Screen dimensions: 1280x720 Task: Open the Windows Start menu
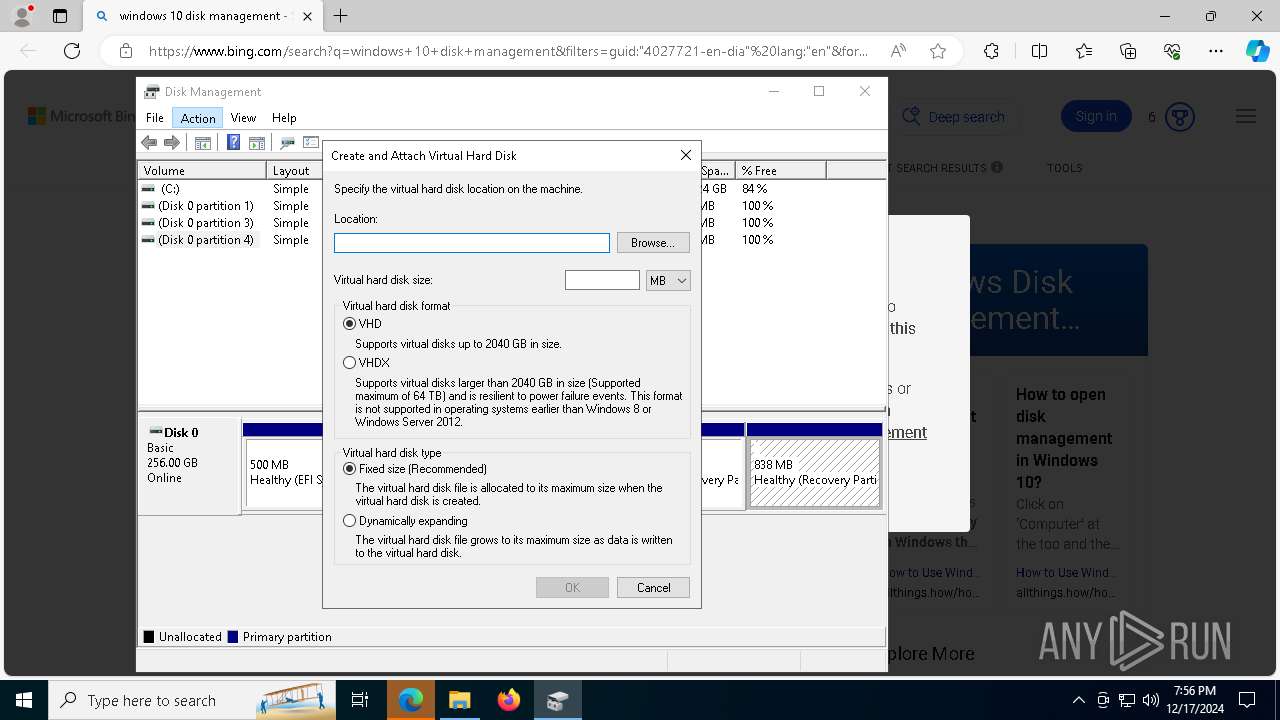pyautogui.click(x=24, y=700)
